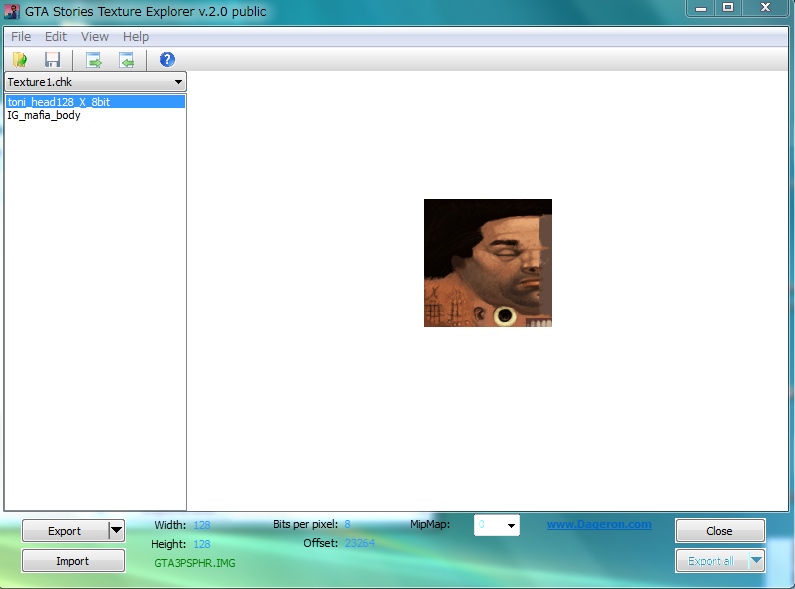795x589 pixels.
Task: Click the Close button
Action: pos(720,531)
